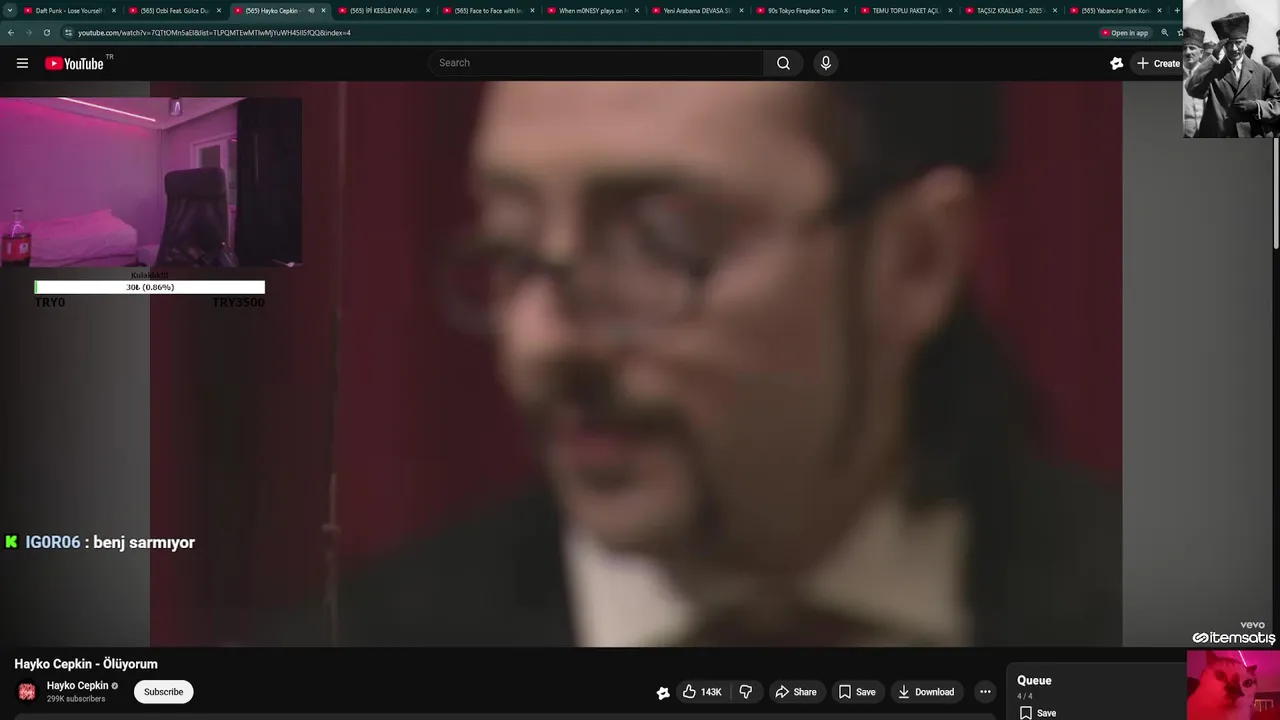Open the icon beside the Create button
This screenshot has height=720, width=1280.
[1117, 63]
